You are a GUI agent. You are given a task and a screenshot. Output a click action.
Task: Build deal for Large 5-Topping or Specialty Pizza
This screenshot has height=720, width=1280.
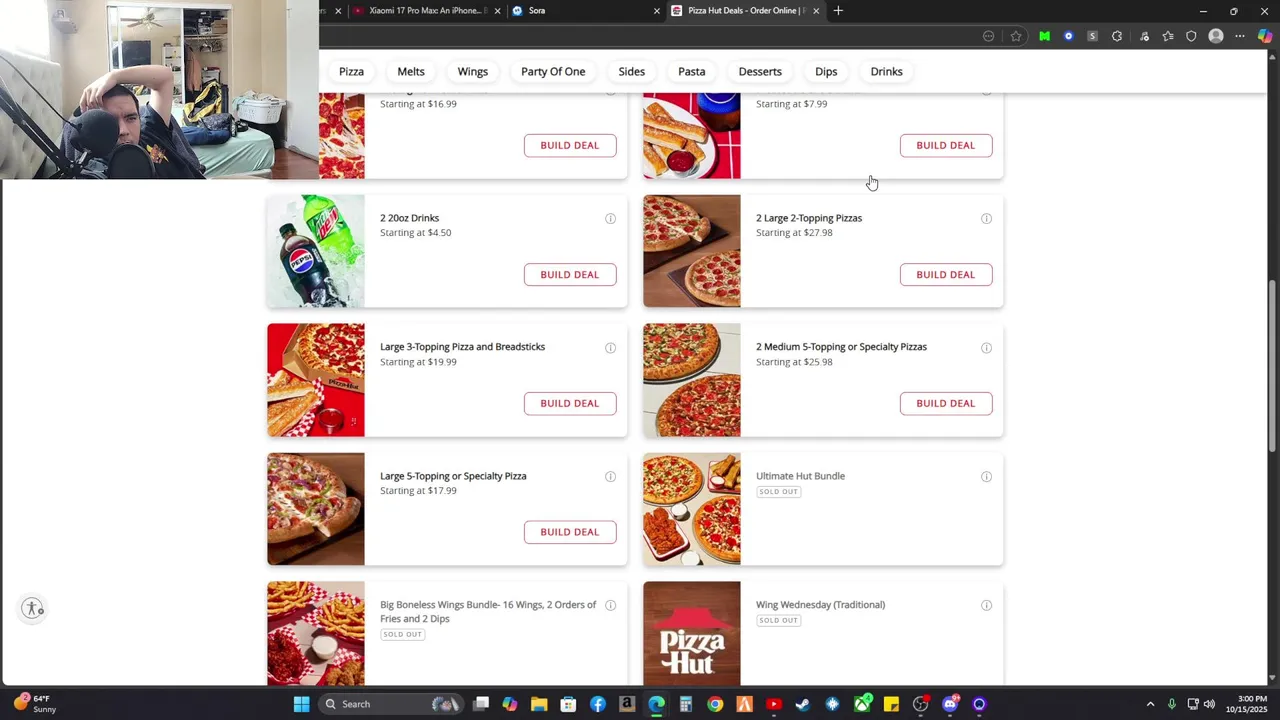[570, 532]
